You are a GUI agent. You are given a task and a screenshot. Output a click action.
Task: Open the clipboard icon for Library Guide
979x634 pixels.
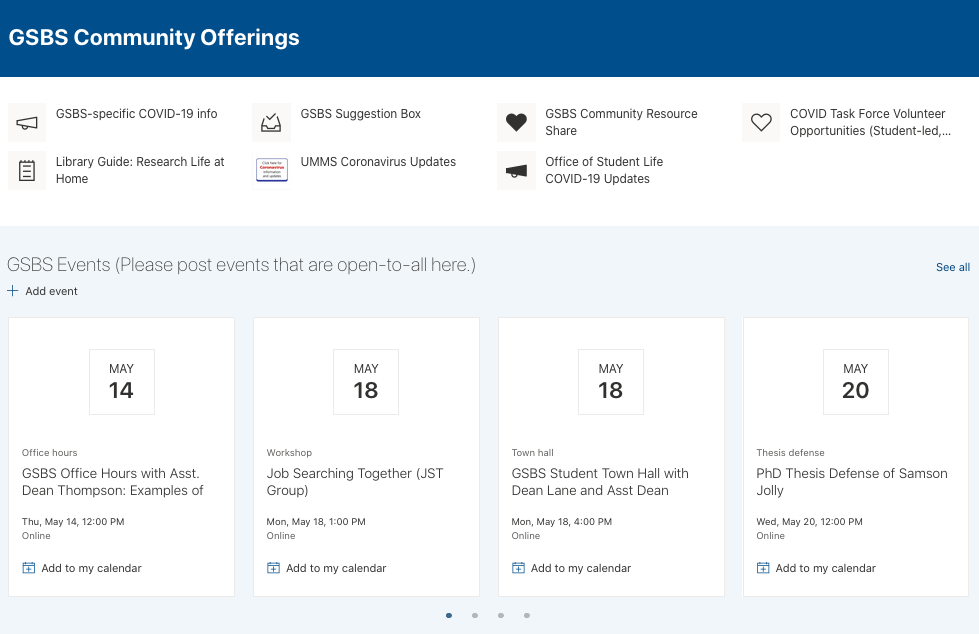point(27,171)
